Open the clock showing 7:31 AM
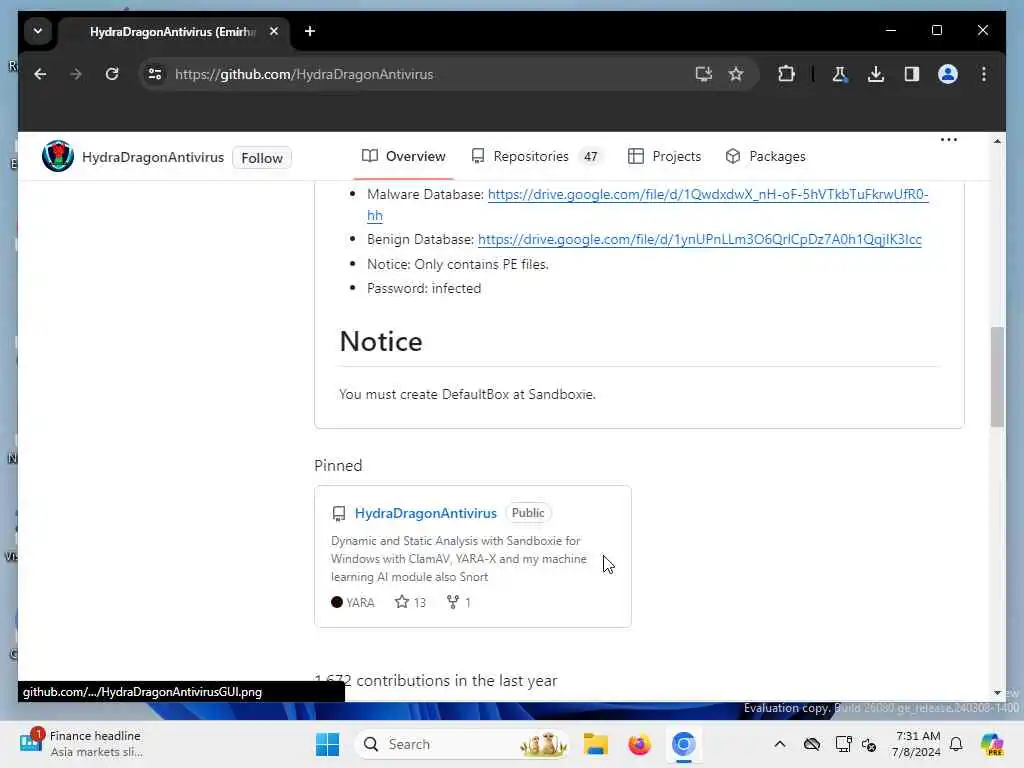The image size is (1024, 768). pyautogui.click(x=917, y=744)
